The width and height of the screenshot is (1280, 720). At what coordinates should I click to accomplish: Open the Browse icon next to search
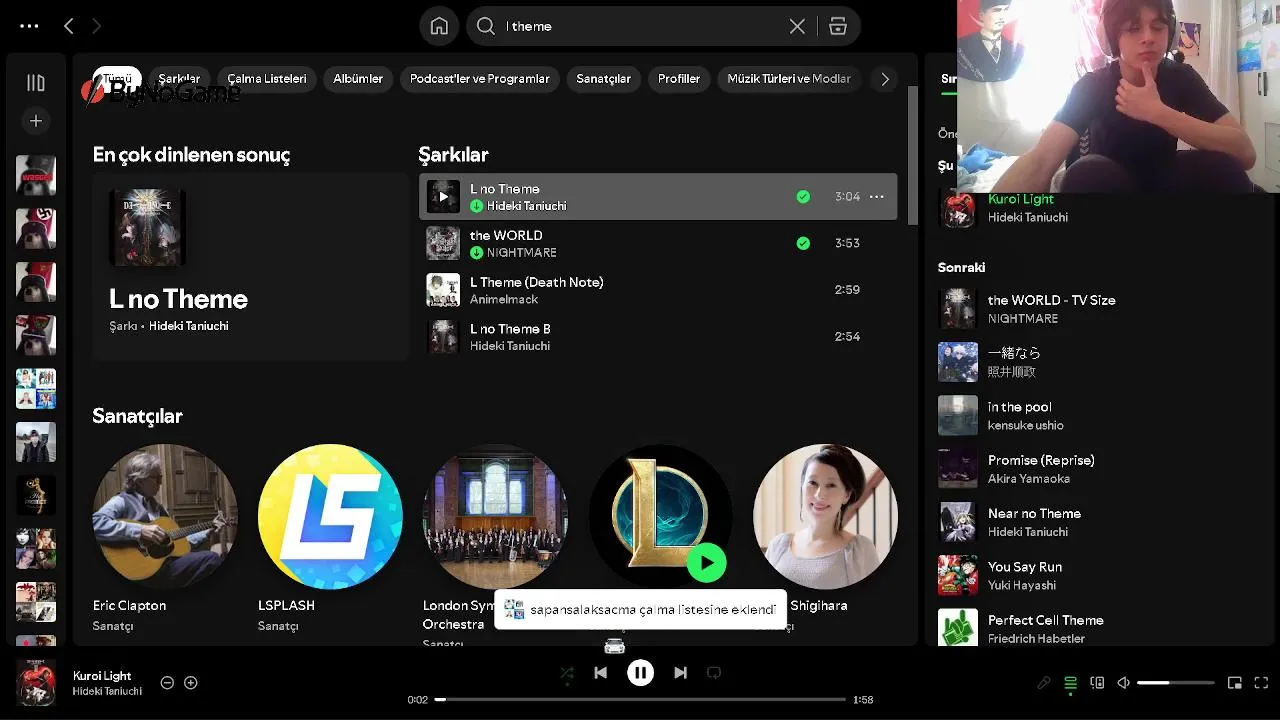pos(838,26)
